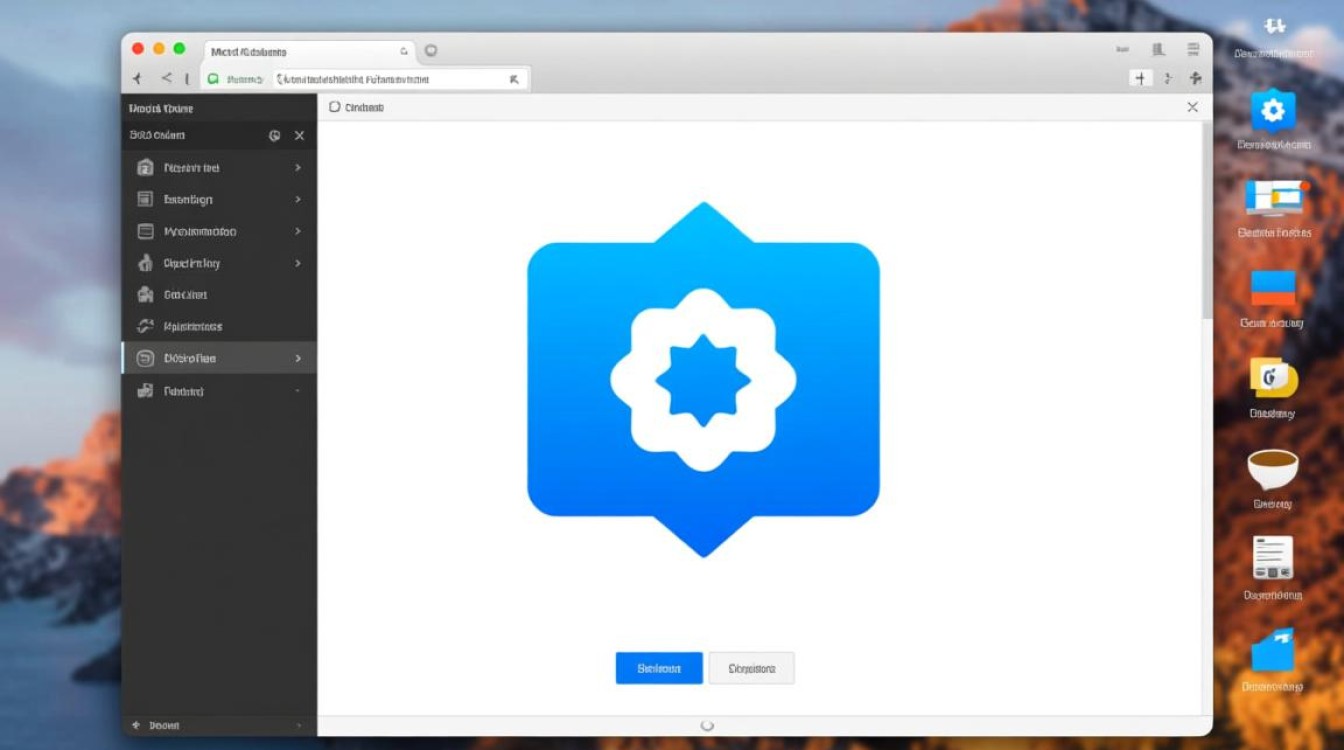Open the blue gear app on the desktop
Image resolution: width=1344 pixels, height=750 pixels.
[x=1272, y=111]
